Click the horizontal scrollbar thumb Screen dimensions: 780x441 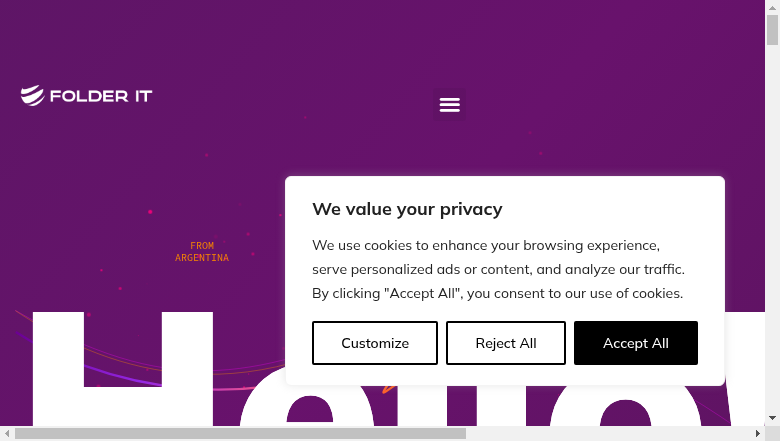240,434
